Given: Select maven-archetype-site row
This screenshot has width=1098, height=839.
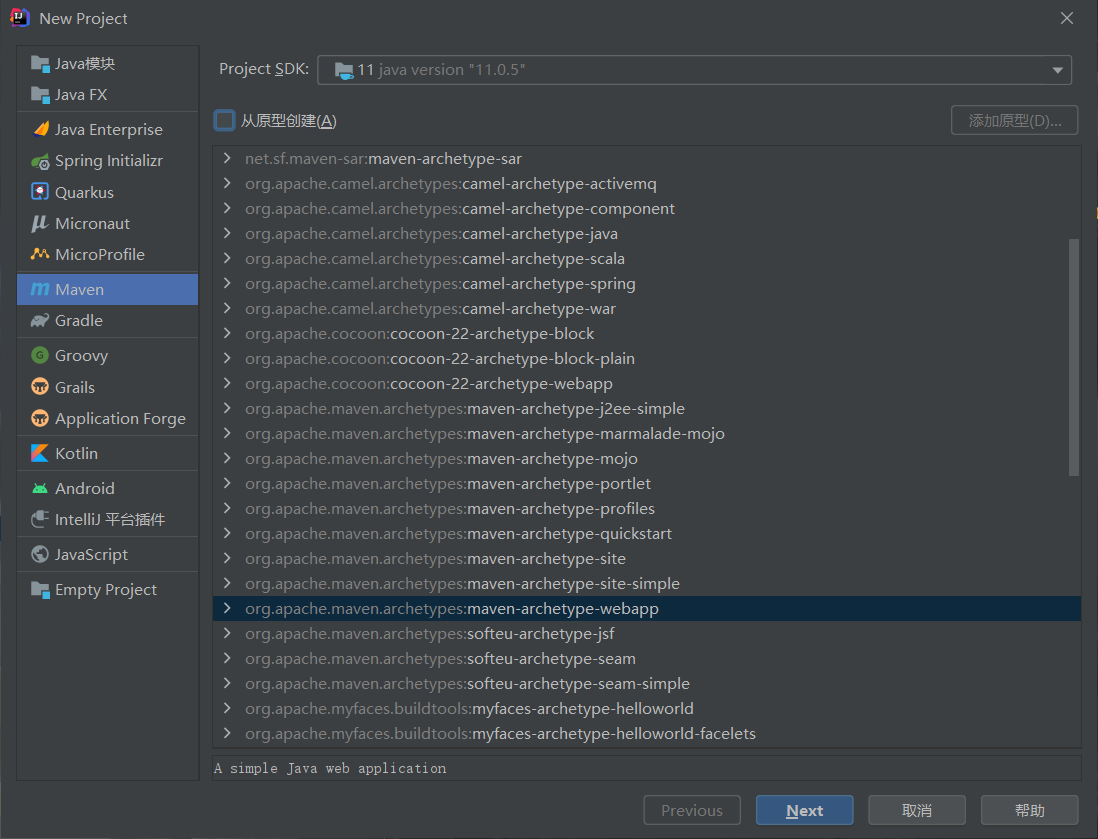Looking at the screenshot, I should 646,558.
